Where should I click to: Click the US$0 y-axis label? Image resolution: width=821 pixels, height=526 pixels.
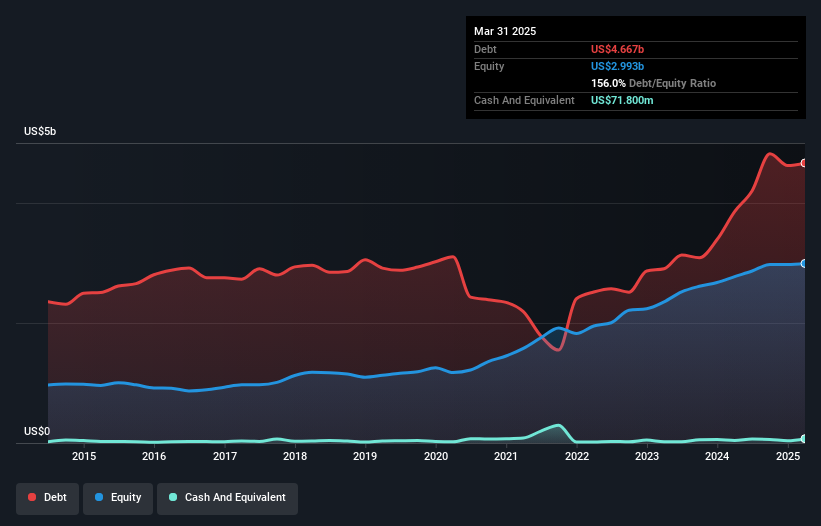coord(37,431)
